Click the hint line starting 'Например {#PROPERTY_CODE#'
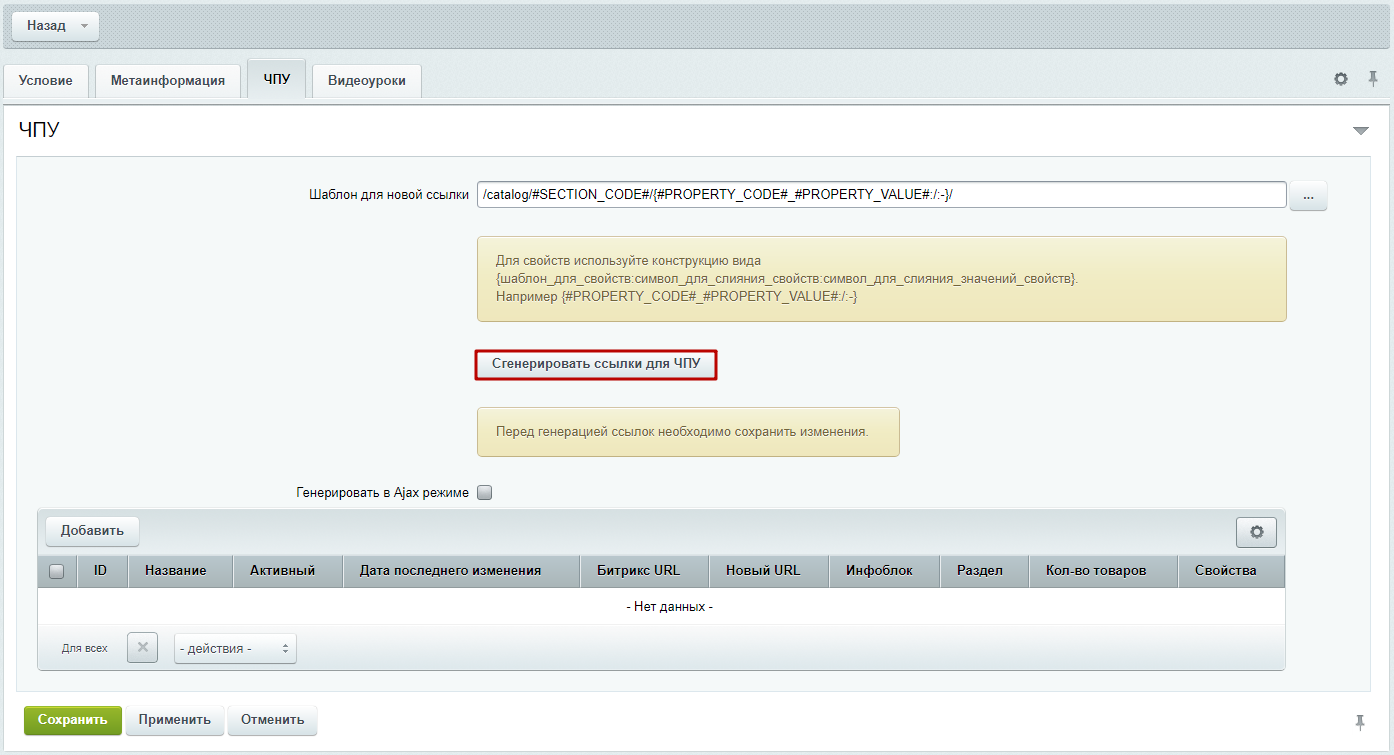Screen dimensions: 1394x755 [x=676, y=297]
